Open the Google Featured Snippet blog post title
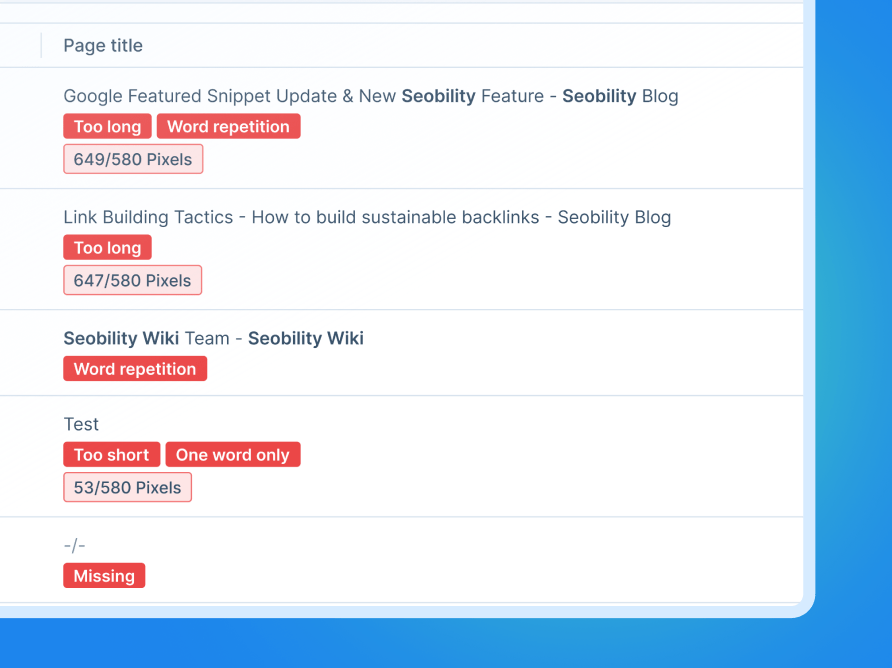892x668 pixels. 371,96
